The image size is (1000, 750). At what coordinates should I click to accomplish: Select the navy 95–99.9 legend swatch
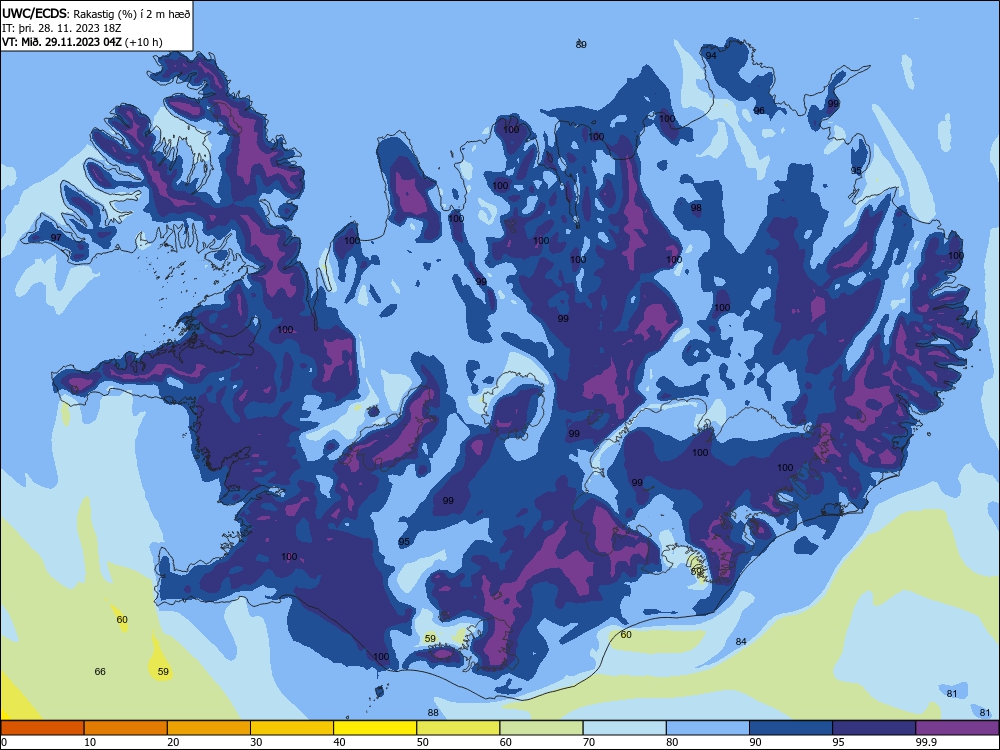click(874, 728)
